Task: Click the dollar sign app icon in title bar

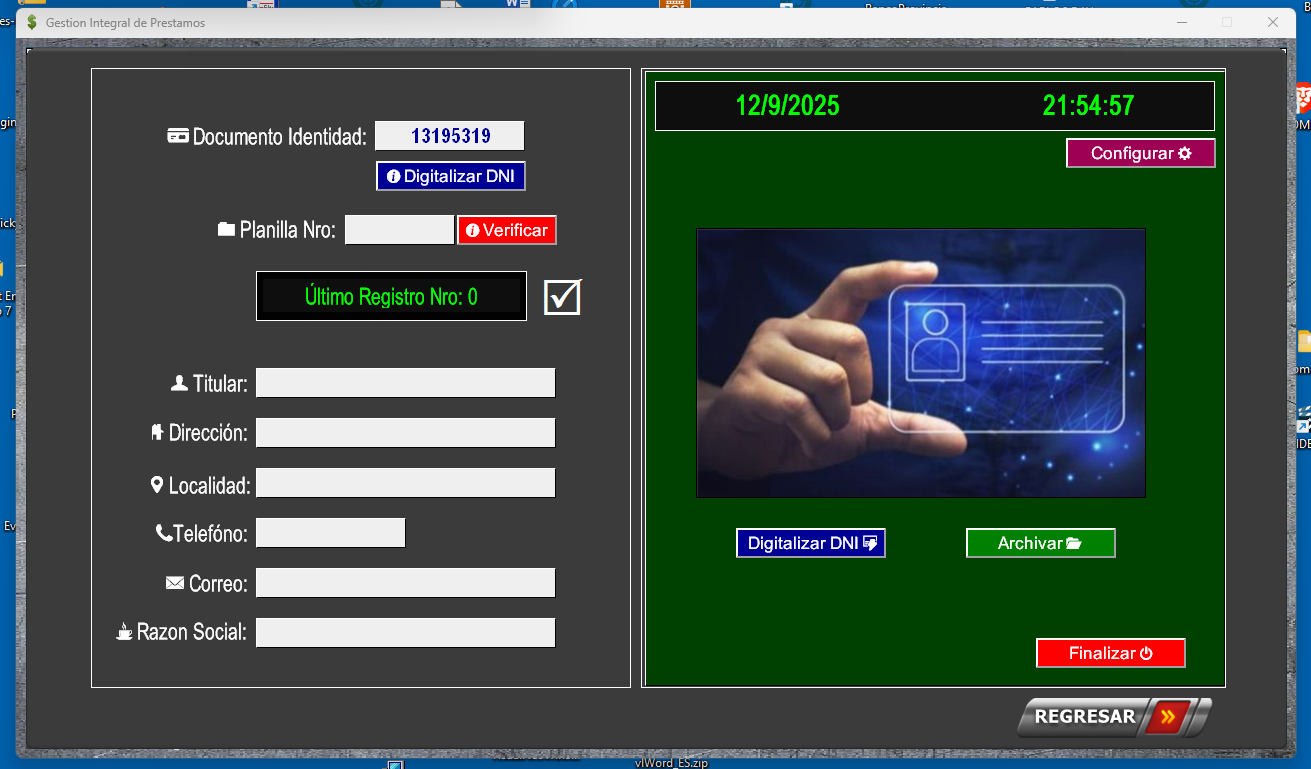Action: 33,22
